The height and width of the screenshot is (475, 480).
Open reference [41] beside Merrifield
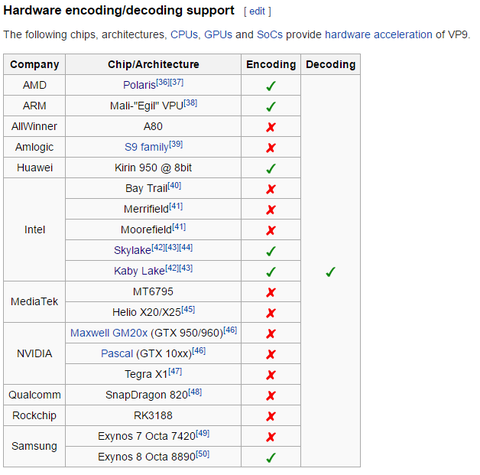(176, 206)
